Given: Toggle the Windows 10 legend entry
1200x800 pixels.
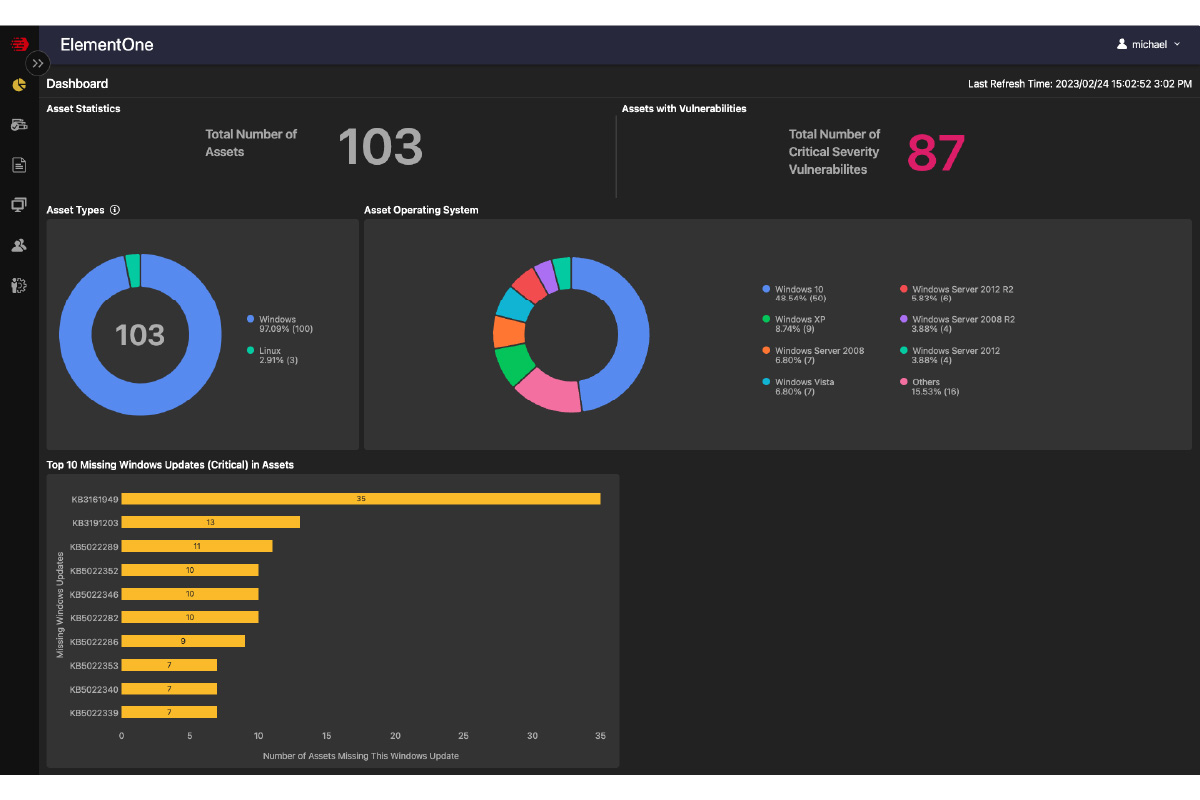Looking at the screenshot, I should (794, 293).
